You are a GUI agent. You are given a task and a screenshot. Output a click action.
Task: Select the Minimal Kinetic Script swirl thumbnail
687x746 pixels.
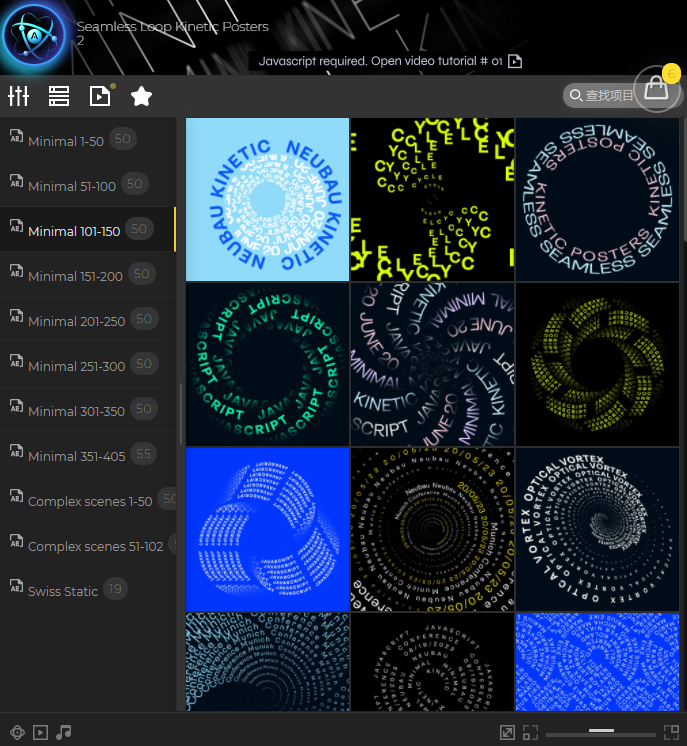tap(432, 364)
